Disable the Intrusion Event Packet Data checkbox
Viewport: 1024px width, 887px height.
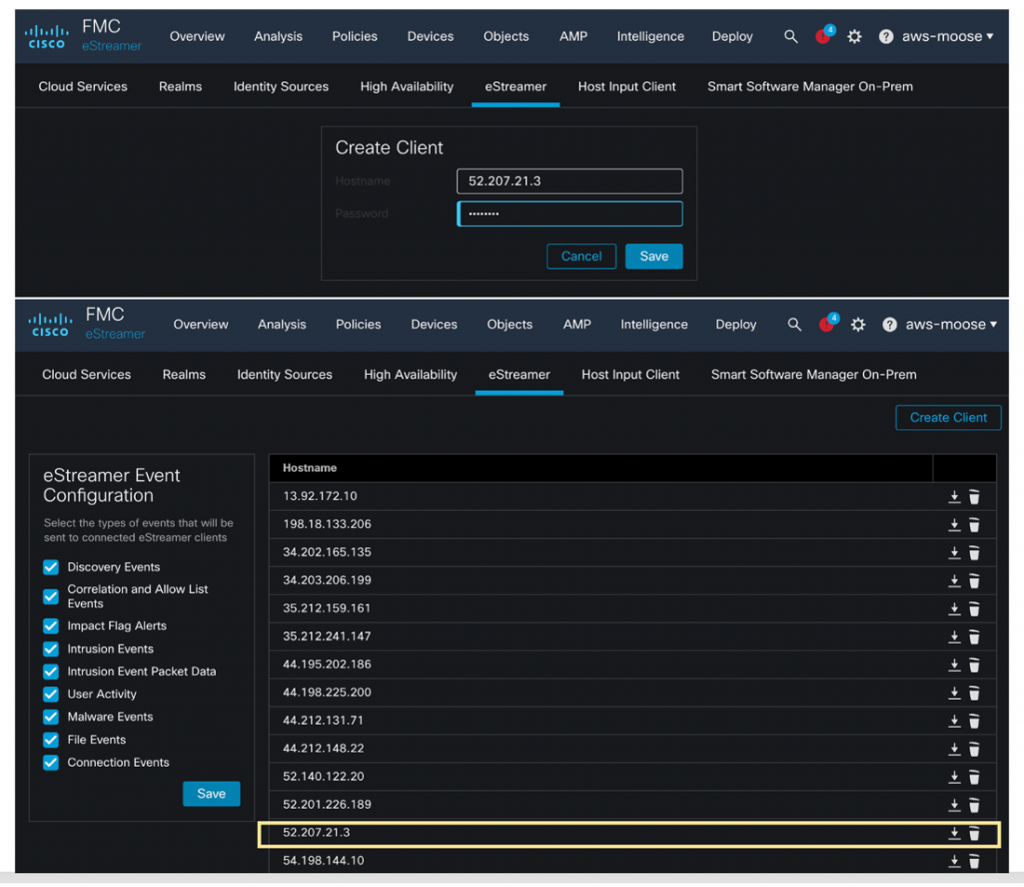[x=51, y=672]
